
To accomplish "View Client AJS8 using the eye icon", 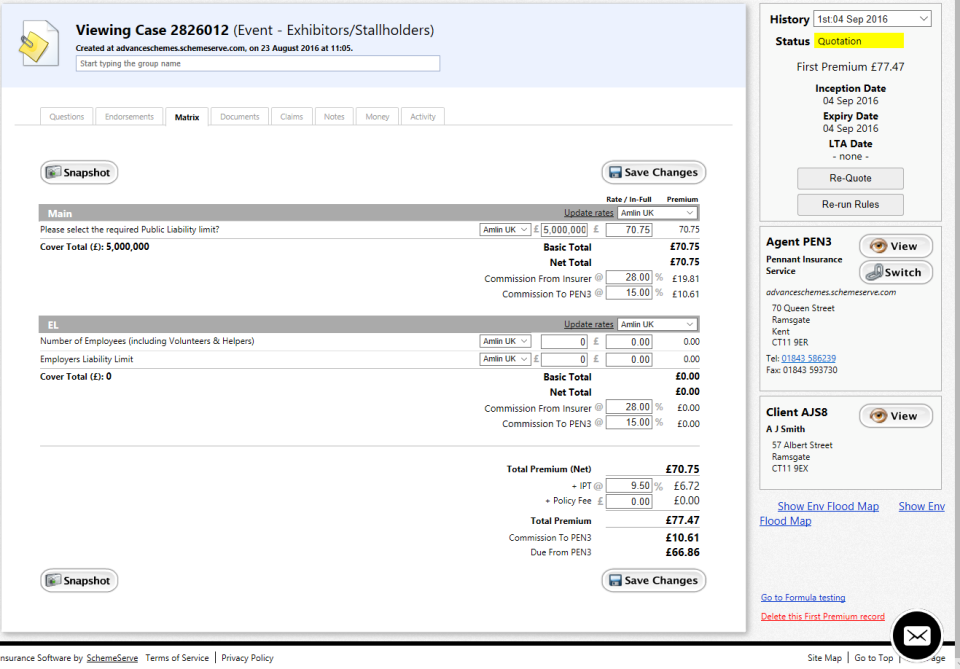I will coord(879,415).
